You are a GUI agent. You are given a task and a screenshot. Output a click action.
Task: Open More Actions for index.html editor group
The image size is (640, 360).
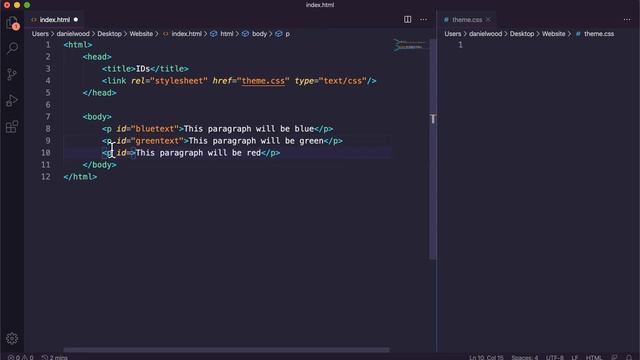click(x=424, y=20)
